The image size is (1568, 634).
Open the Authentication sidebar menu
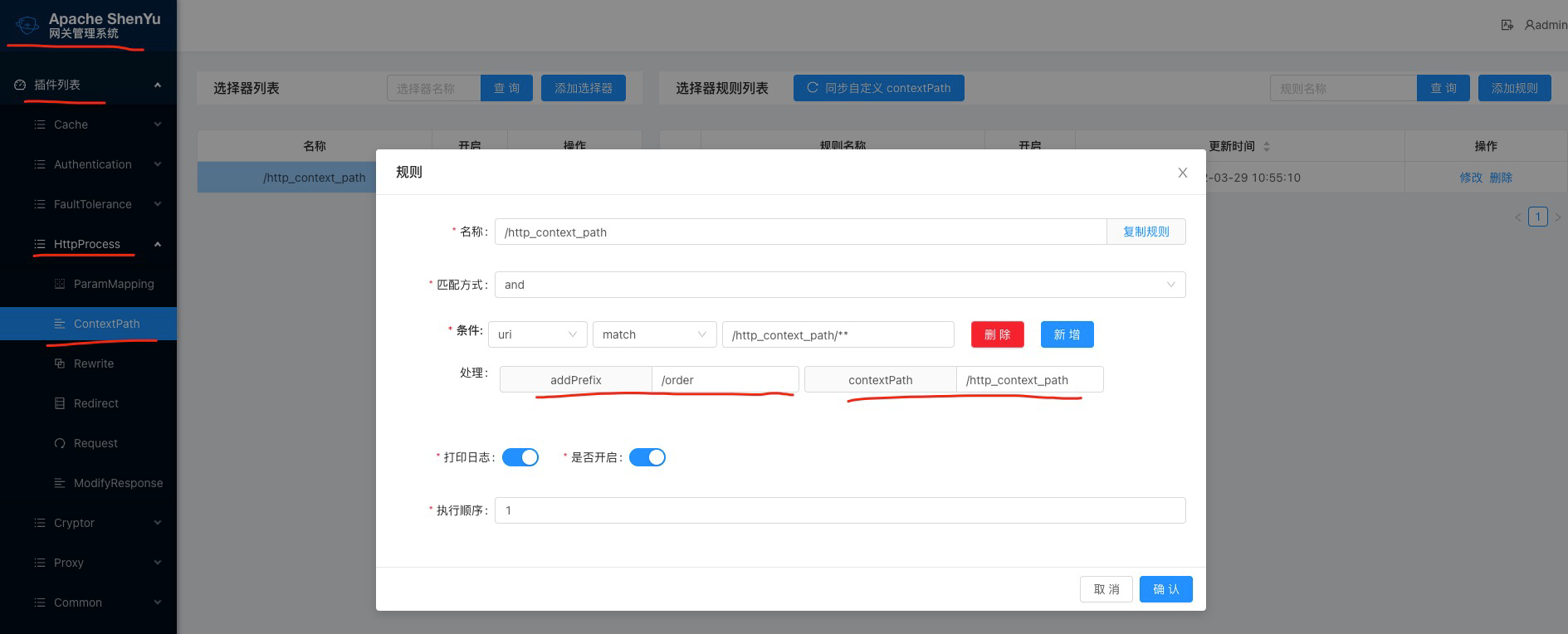tap(92, 164)
